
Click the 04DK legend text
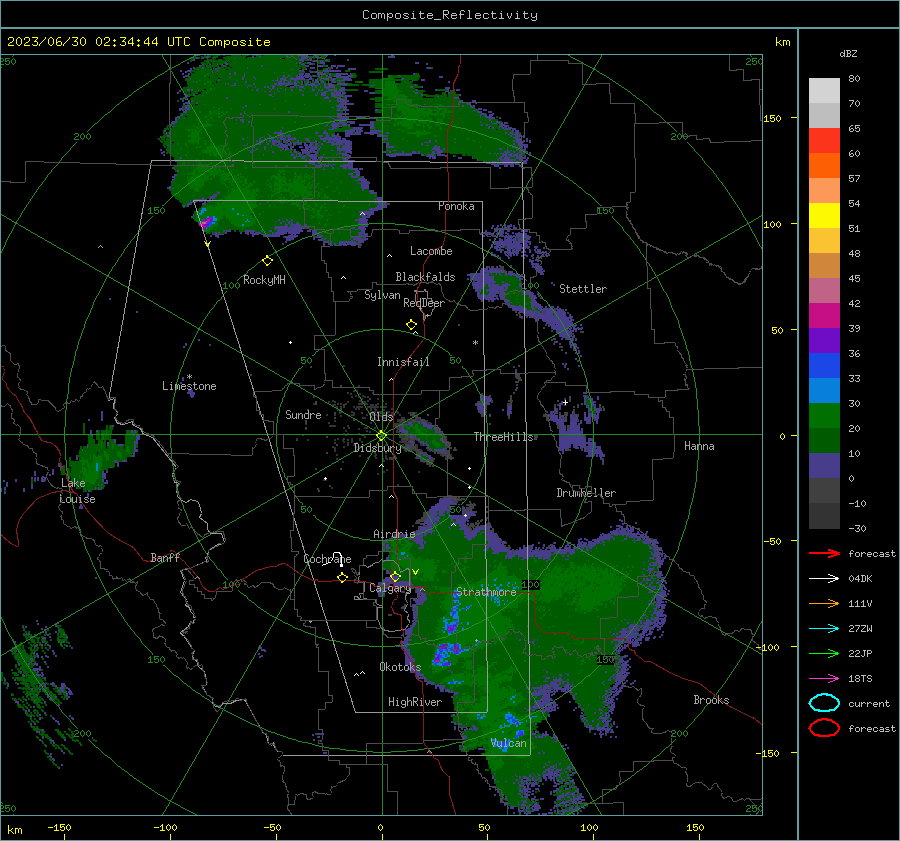[x=860, y=579]
